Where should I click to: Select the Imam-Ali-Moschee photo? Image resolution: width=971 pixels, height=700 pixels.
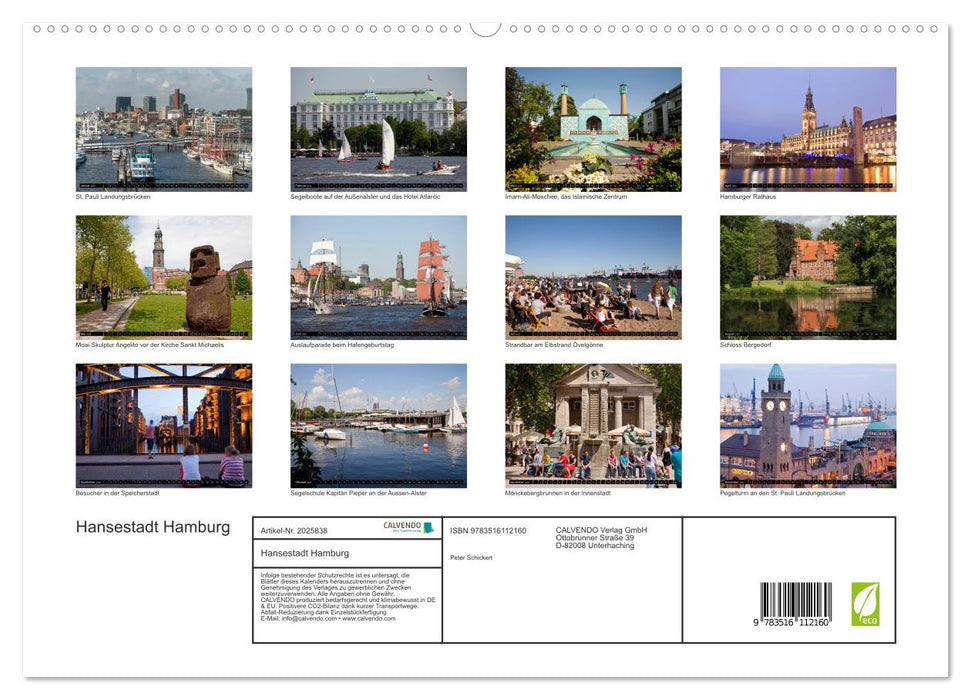[593, 128]
